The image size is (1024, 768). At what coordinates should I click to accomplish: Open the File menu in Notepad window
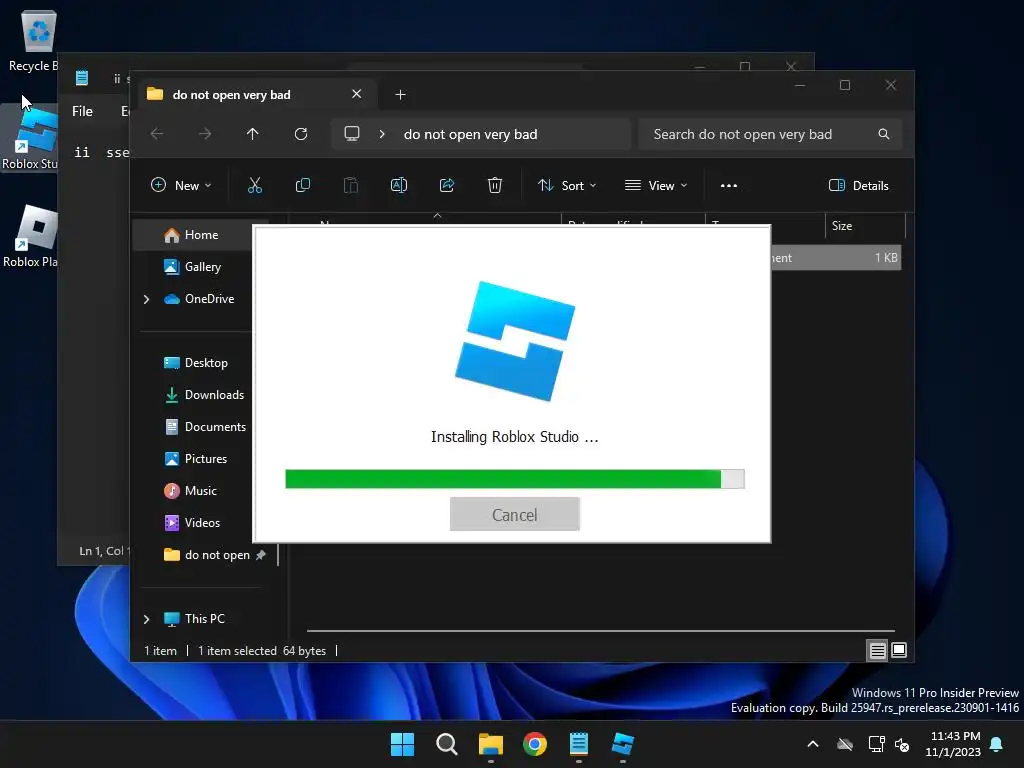coord(82,111)
